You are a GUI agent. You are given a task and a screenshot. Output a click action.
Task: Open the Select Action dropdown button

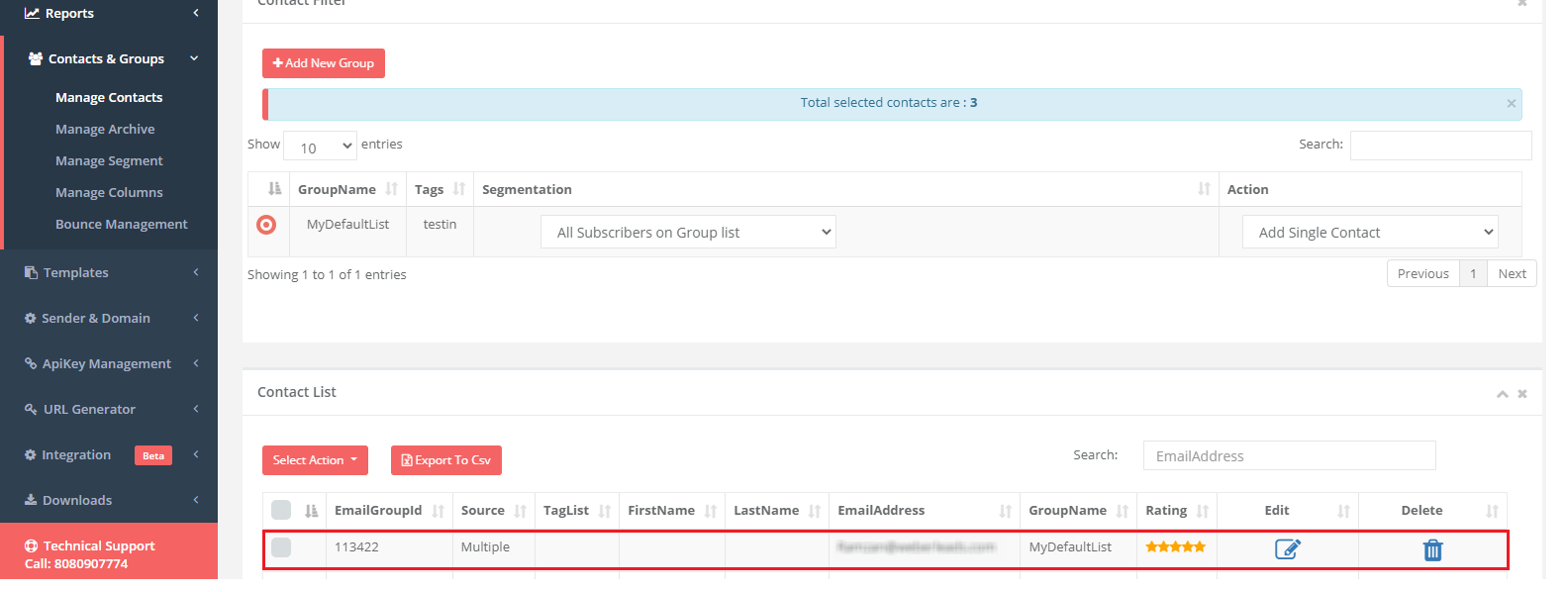point(315,460)
